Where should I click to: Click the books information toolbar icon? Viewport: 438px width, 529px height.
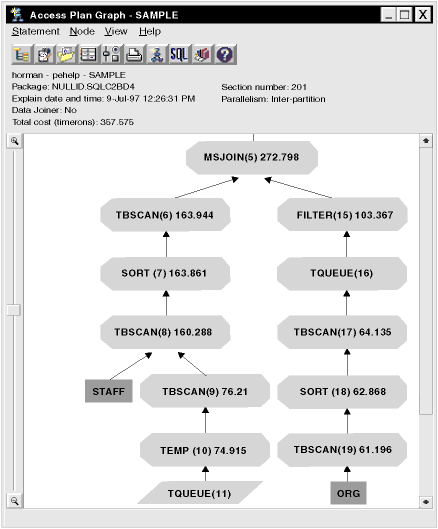(x=202, y=54)
